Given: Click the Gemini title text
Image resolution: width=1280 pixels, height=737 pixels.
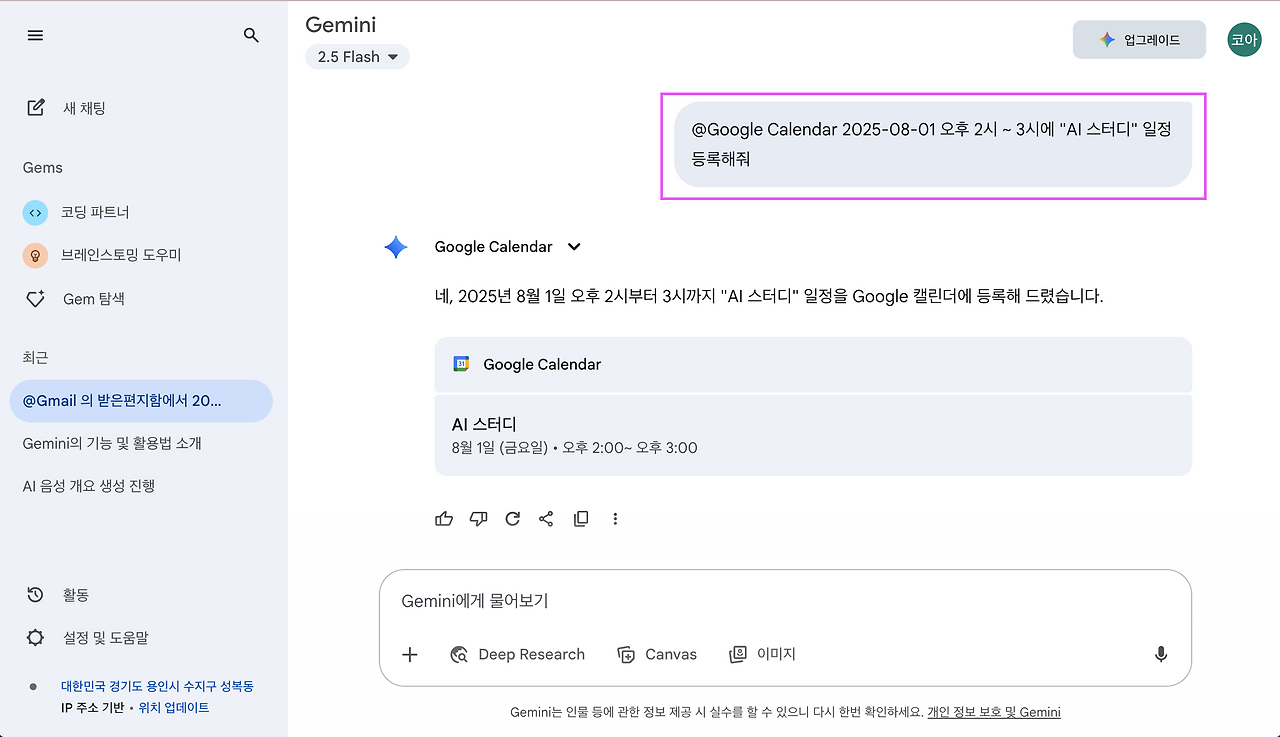Looking at the screenshot, I should point(341,24).
